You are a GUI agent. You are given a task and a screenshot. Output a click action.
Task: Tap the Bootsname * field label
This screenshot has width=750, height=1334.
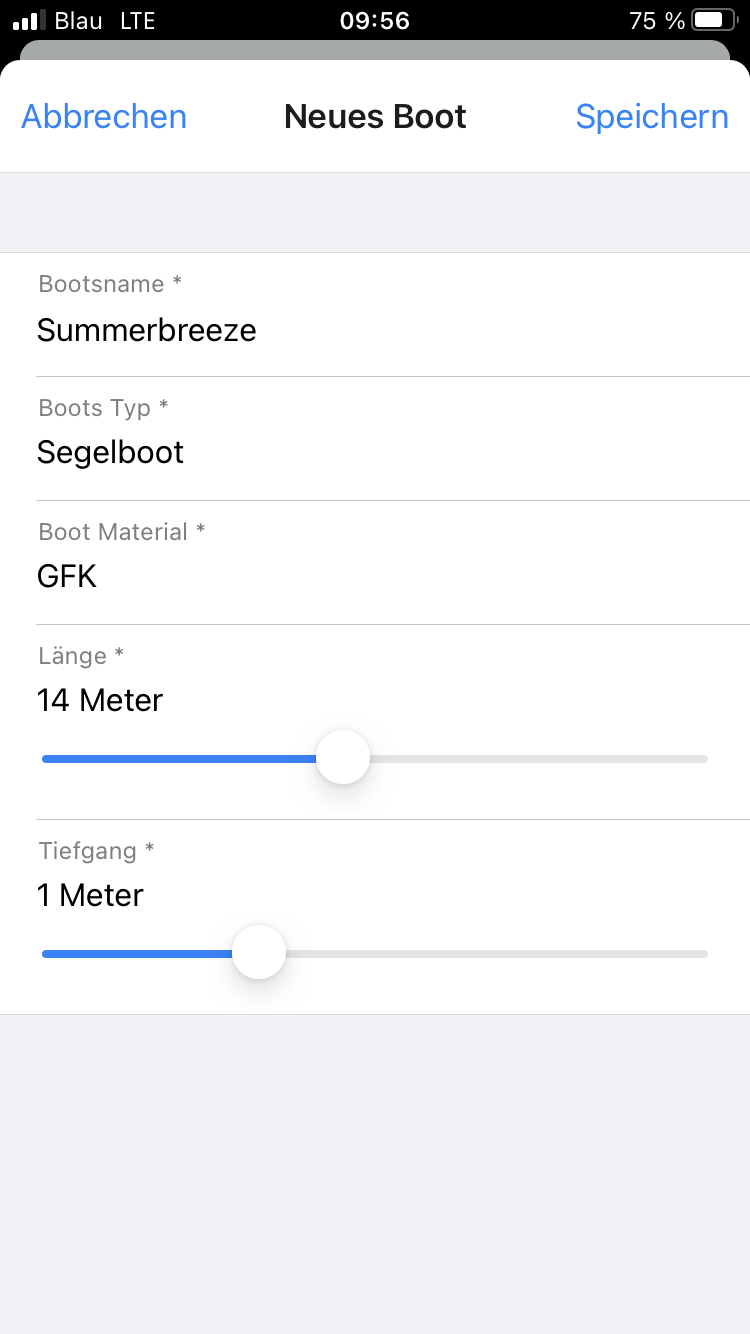110,284
